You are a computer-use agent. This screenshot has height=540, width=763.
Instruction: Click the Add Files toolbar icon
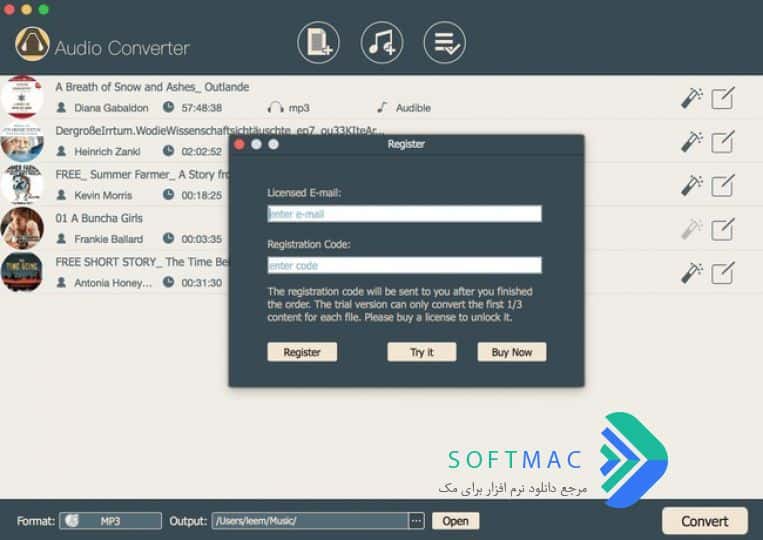tap(319, 42)
